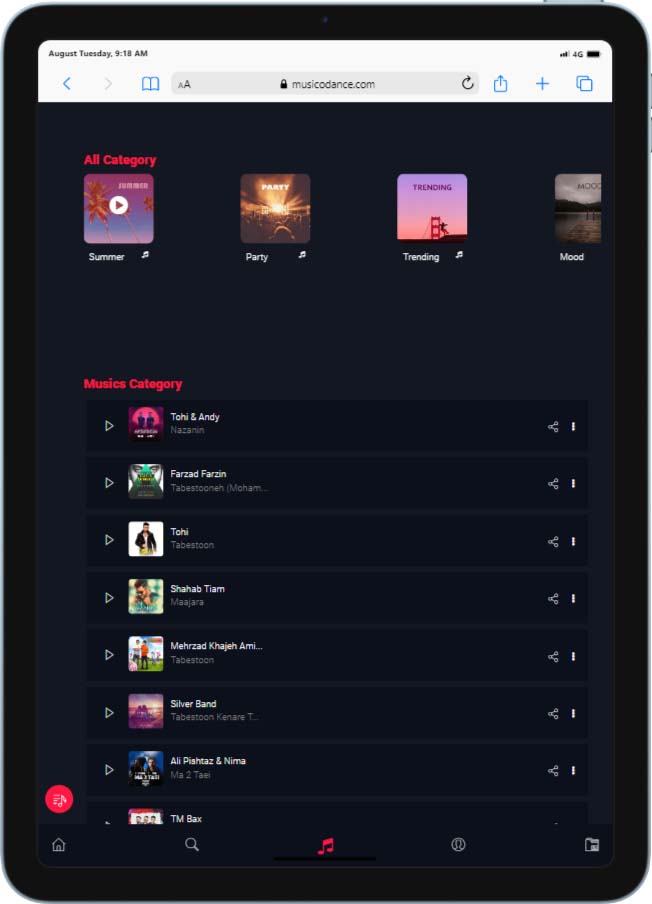Open more options for Silver Band track
The width and height of the screenshot is (652, 904).
pos(573,713)
